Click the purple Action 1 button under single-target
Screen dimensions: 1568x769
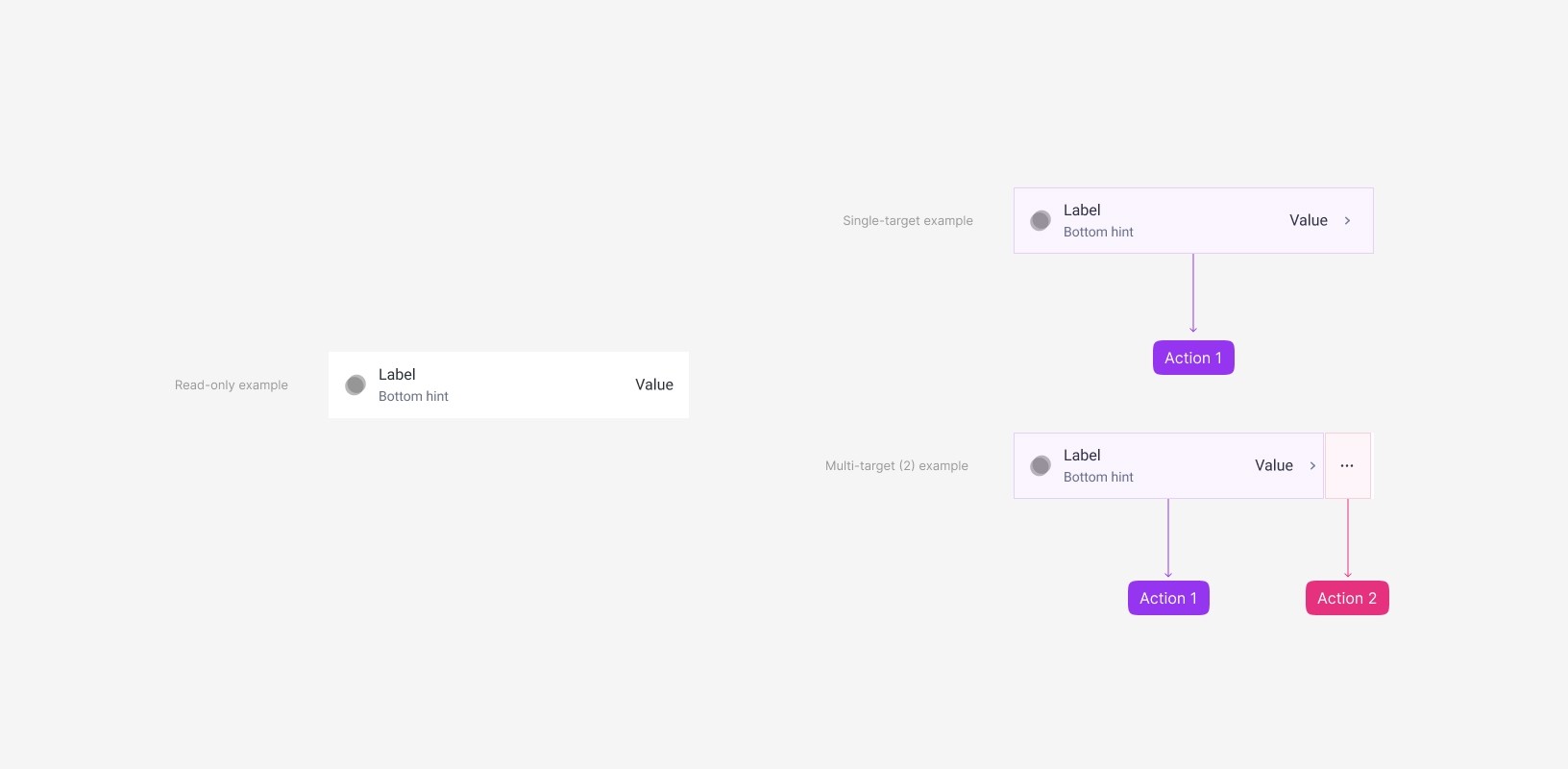(x=1193, y=357)
